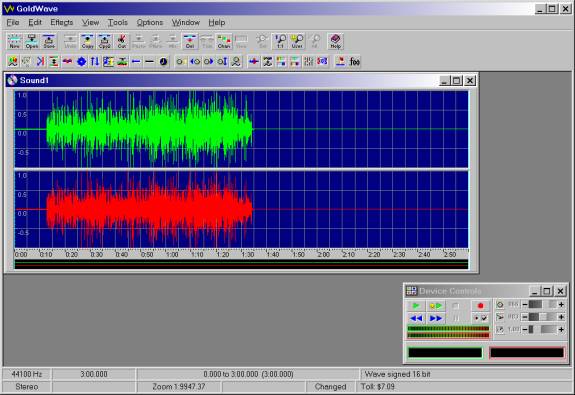Viewport: 575px width, 395px height.
Task: Click the red Record button
Action: click(480, 306)
